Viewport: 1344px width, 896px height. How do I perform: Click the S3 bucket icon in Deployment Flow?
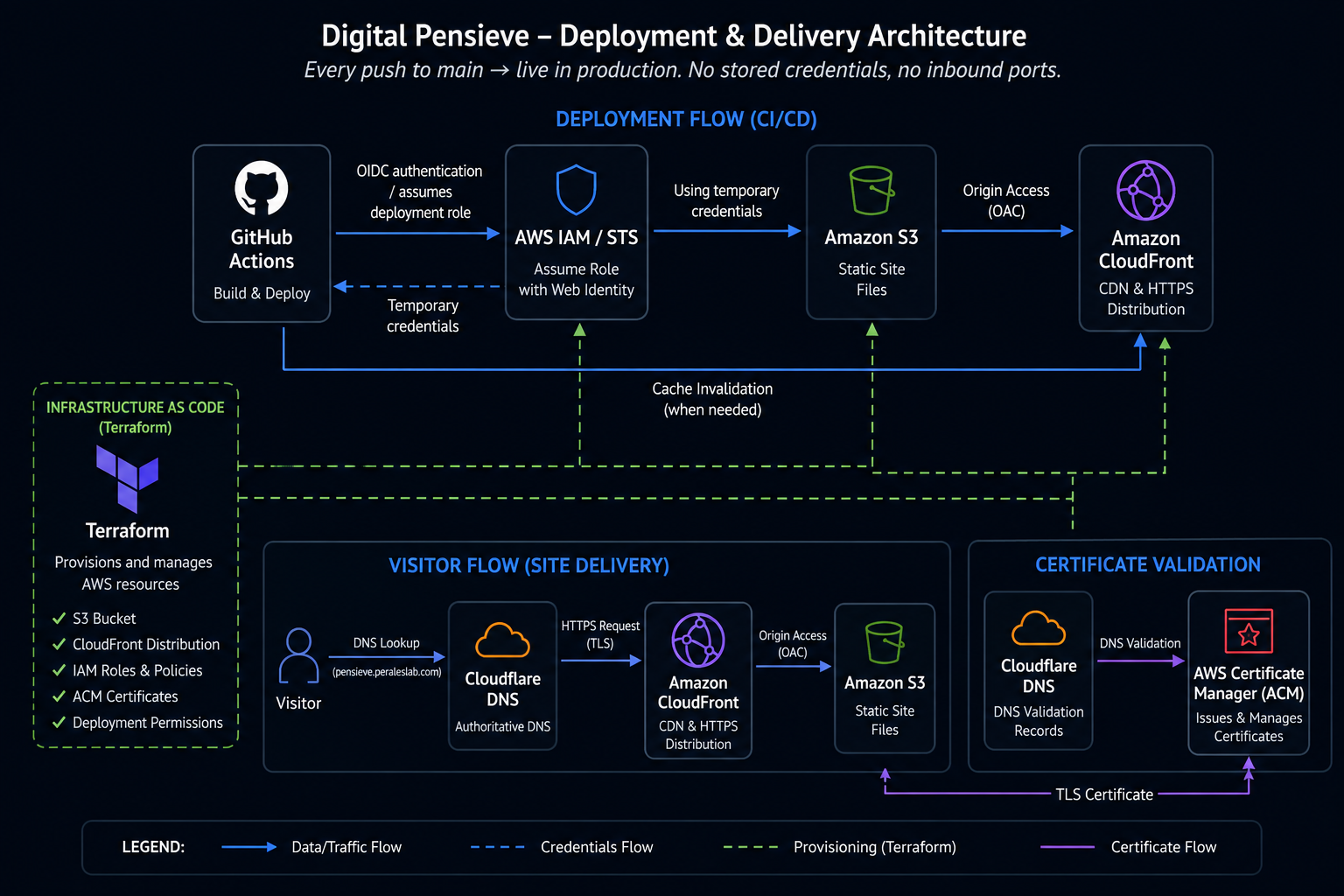click(871, 191)
